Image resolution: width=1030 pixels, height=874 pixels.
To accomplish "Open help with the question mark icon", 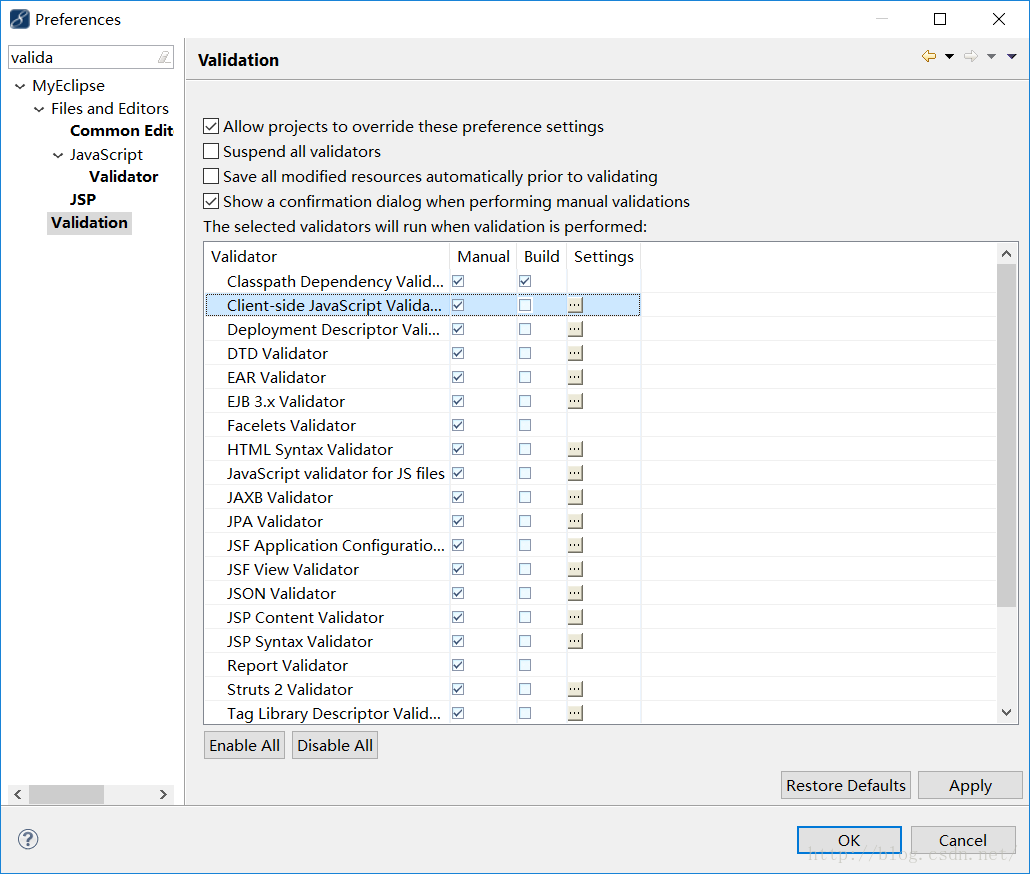I will click(28, 839).
